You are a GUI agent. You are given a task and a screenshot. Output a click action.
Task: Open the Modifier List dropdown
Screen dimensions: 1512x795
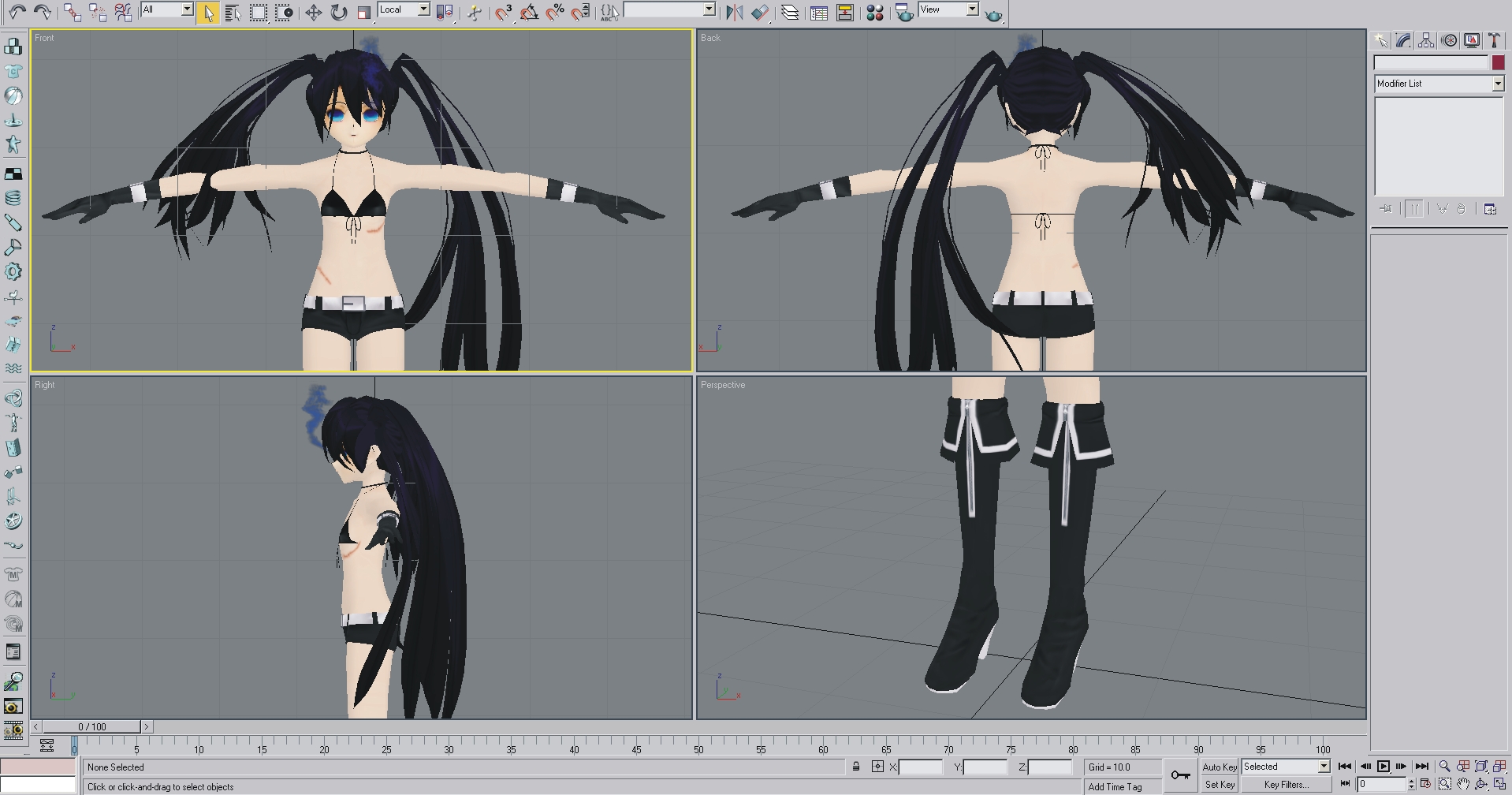1439,84
